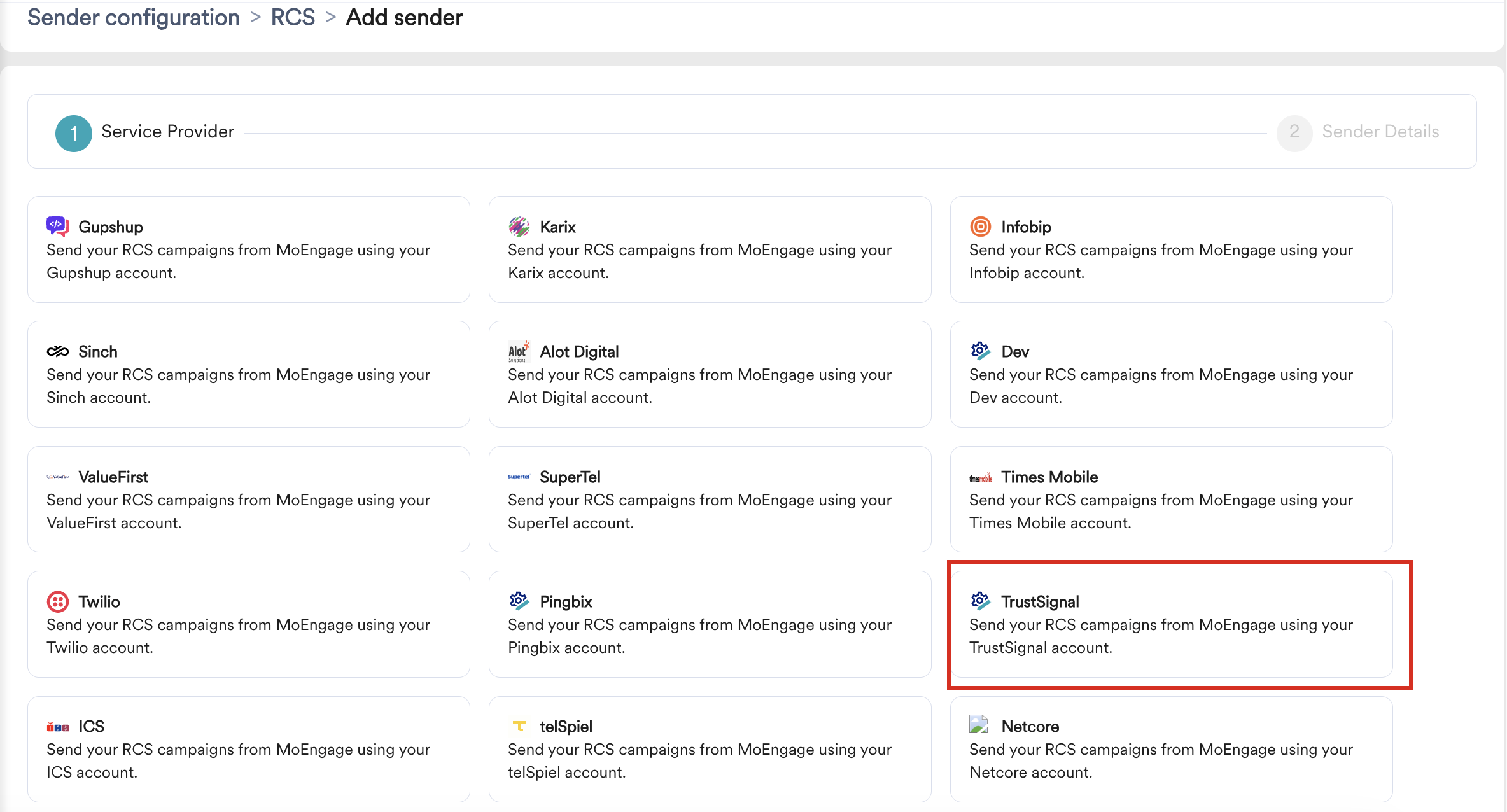Click the Sinch account description text
Viewport: 1507px width, 812px height.
coord(239,386)
